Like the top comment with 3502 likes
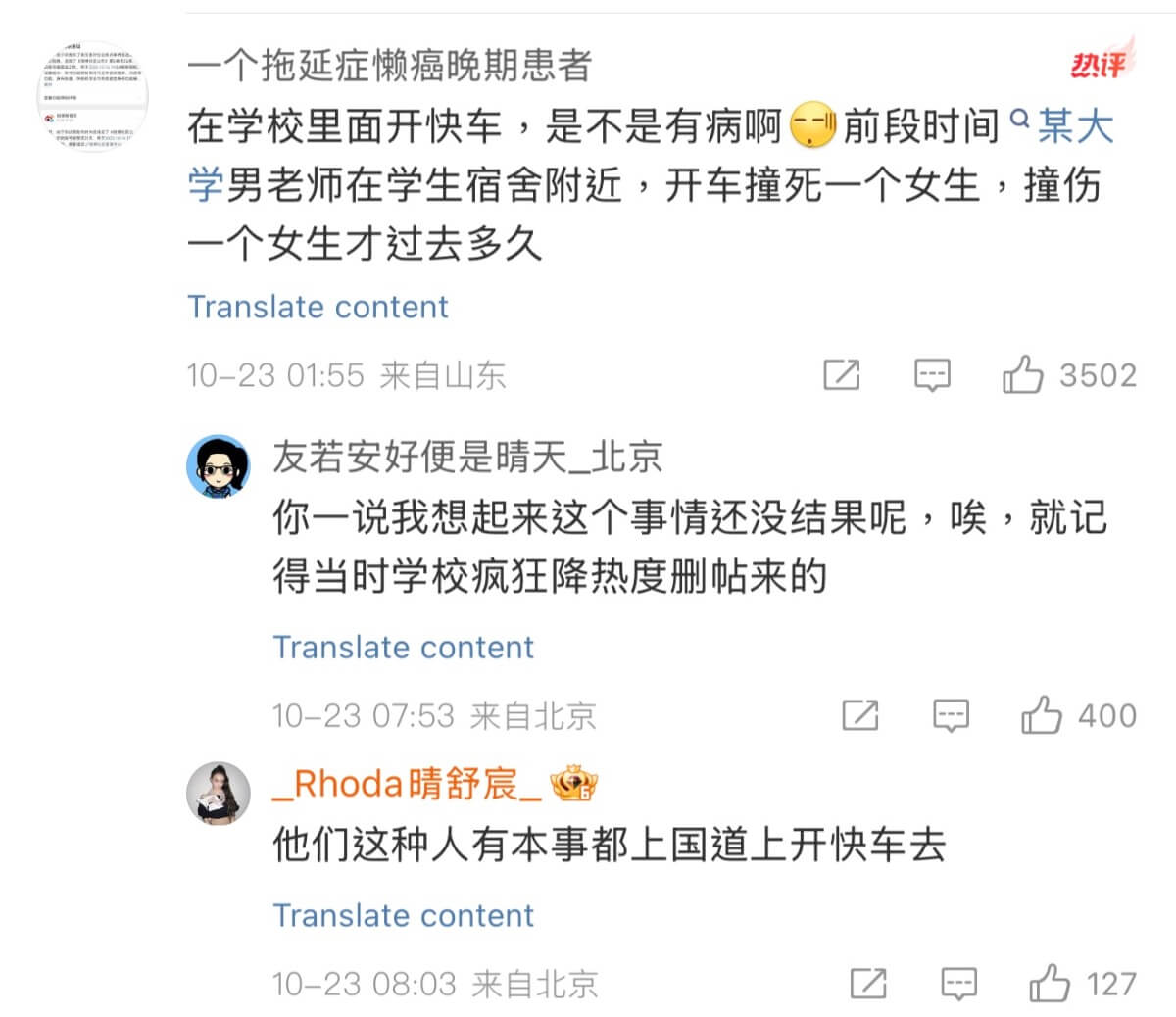 (x=1022, y=375)
